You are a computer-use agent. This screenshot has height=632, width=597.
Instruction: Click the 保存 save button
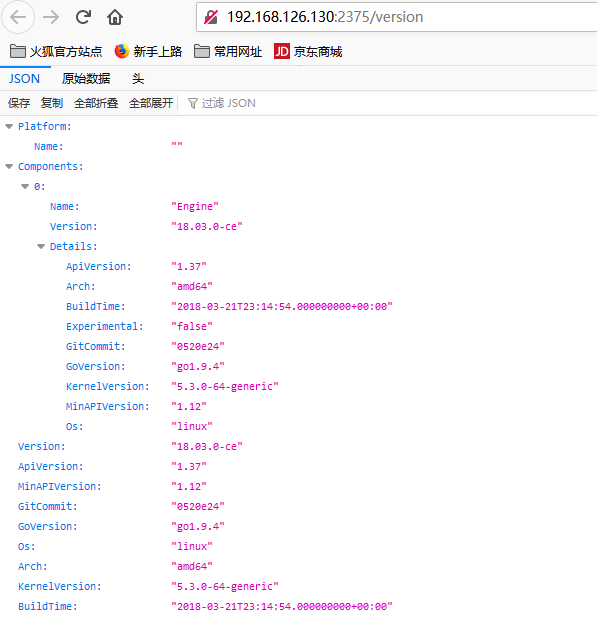pyautogui.click(x=19, y=103)
